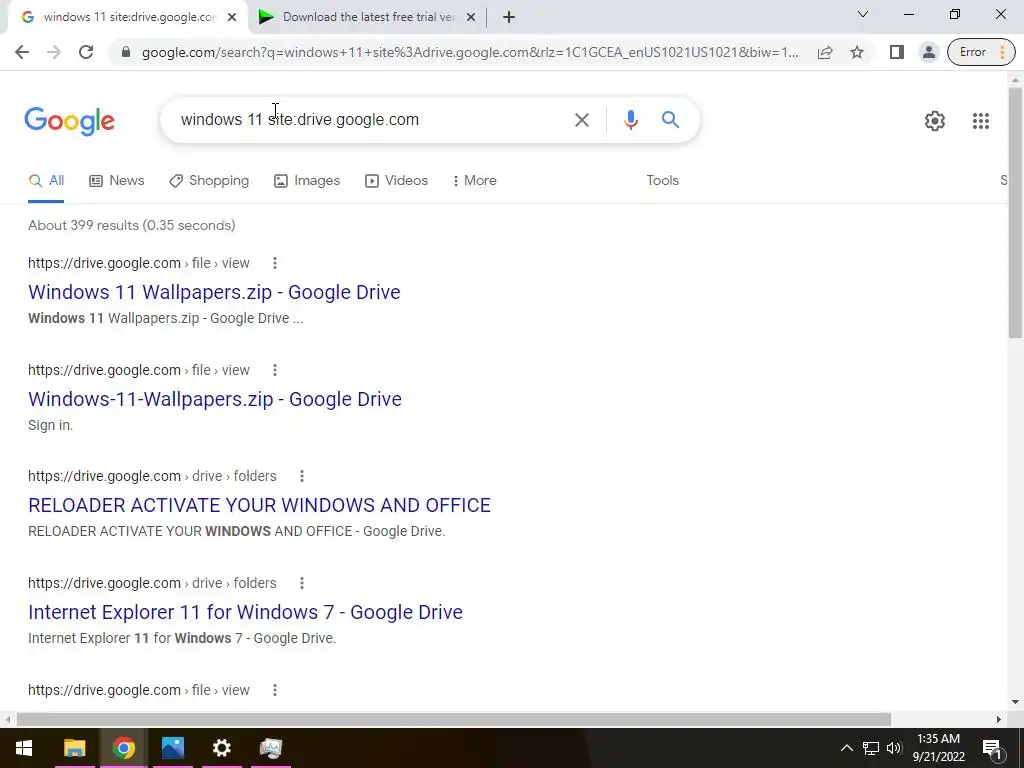1024x768 pixels.
Task: Switch to Download the latest free trial tab
Action: tap(368, 17)
